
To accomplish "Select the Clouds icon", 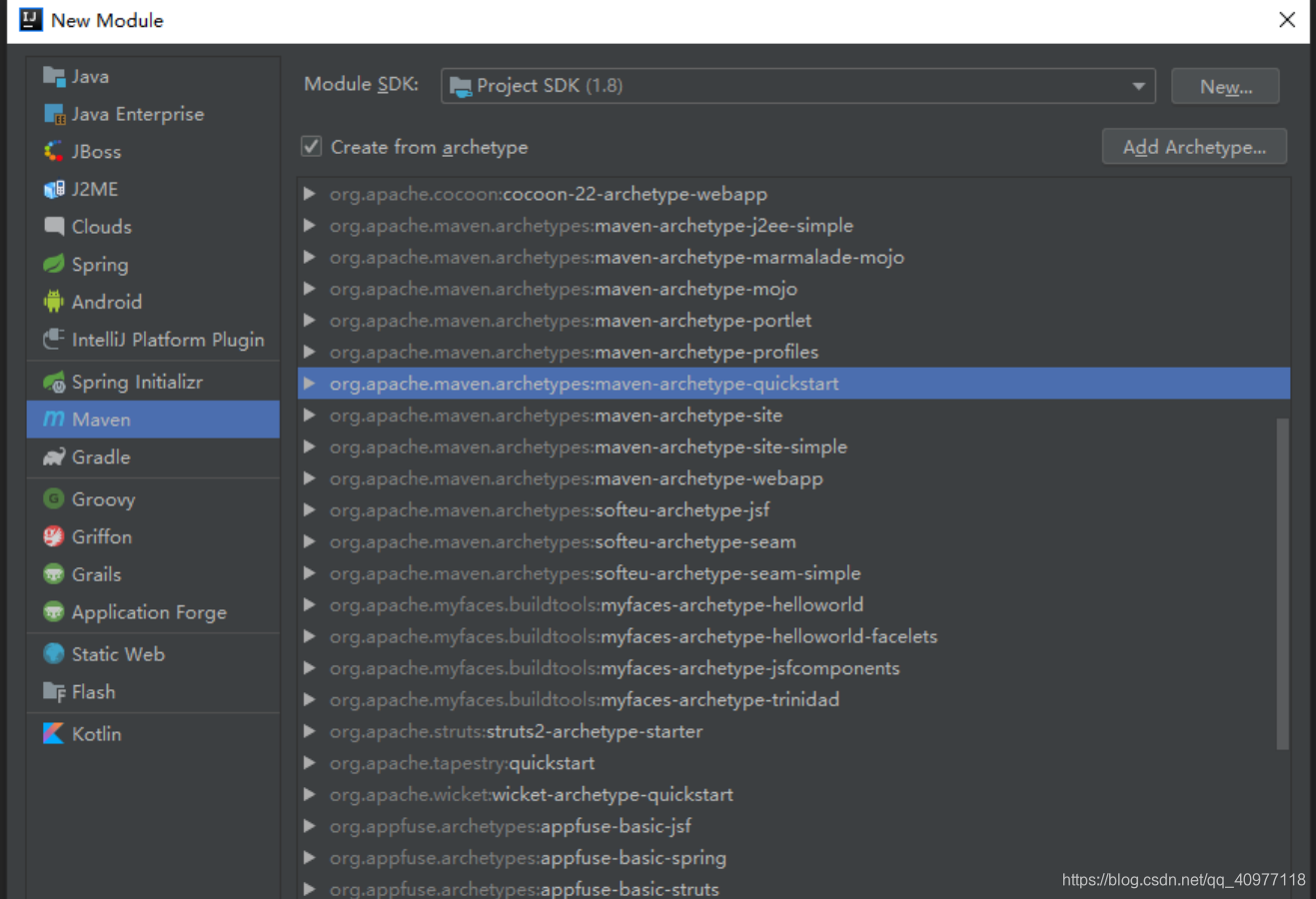I will click(54, 227).
